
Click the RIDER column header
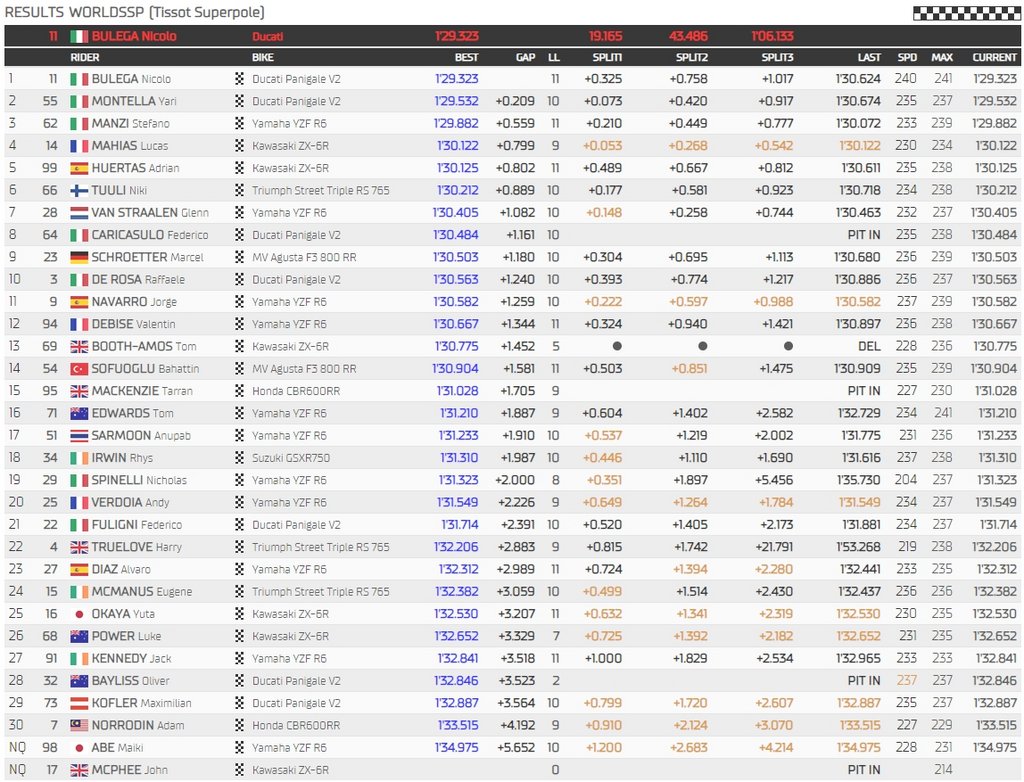coord(85,57)
